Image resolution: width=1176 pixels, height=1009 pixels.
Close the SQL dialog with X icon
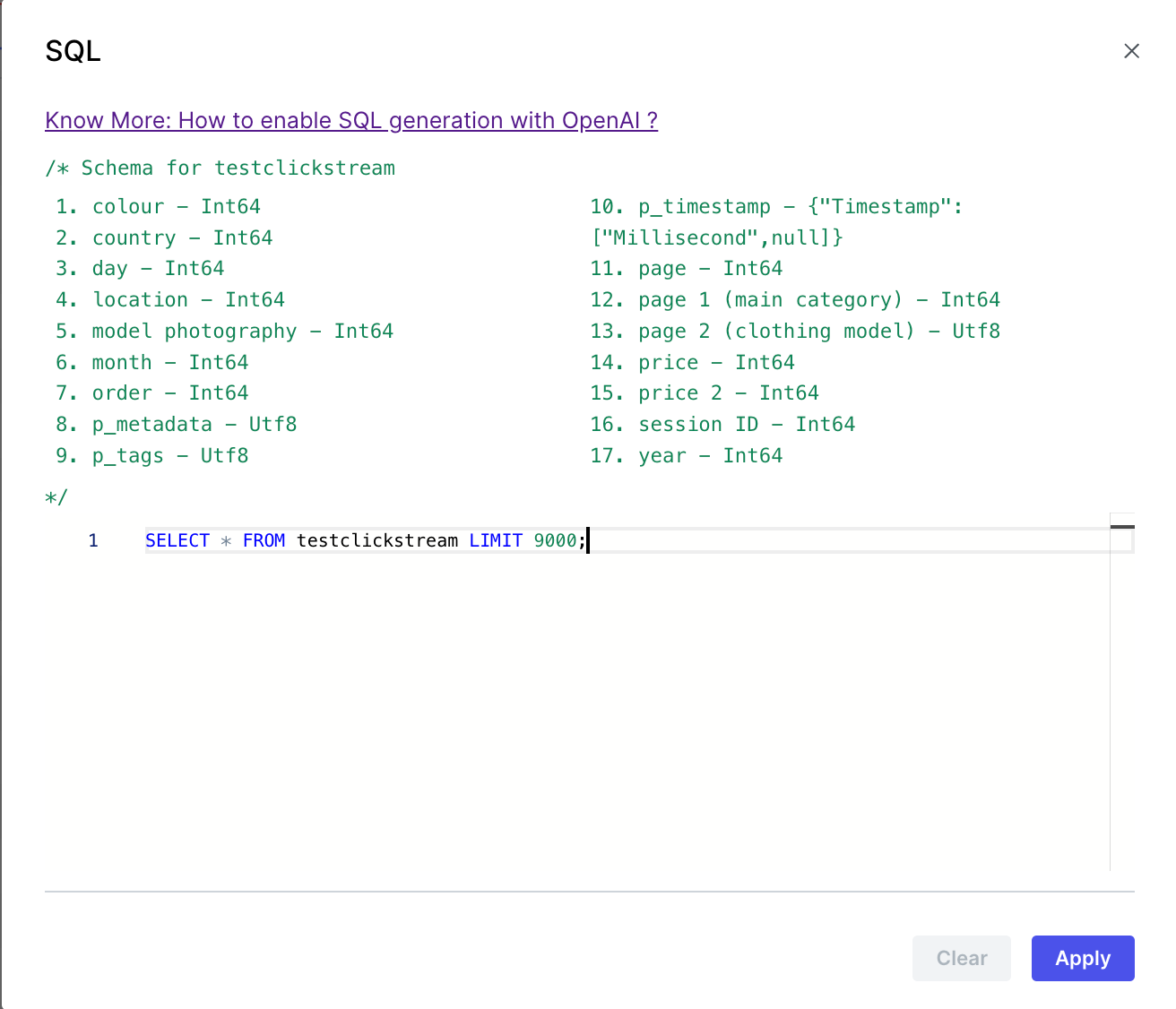[x=1131, y=51]
